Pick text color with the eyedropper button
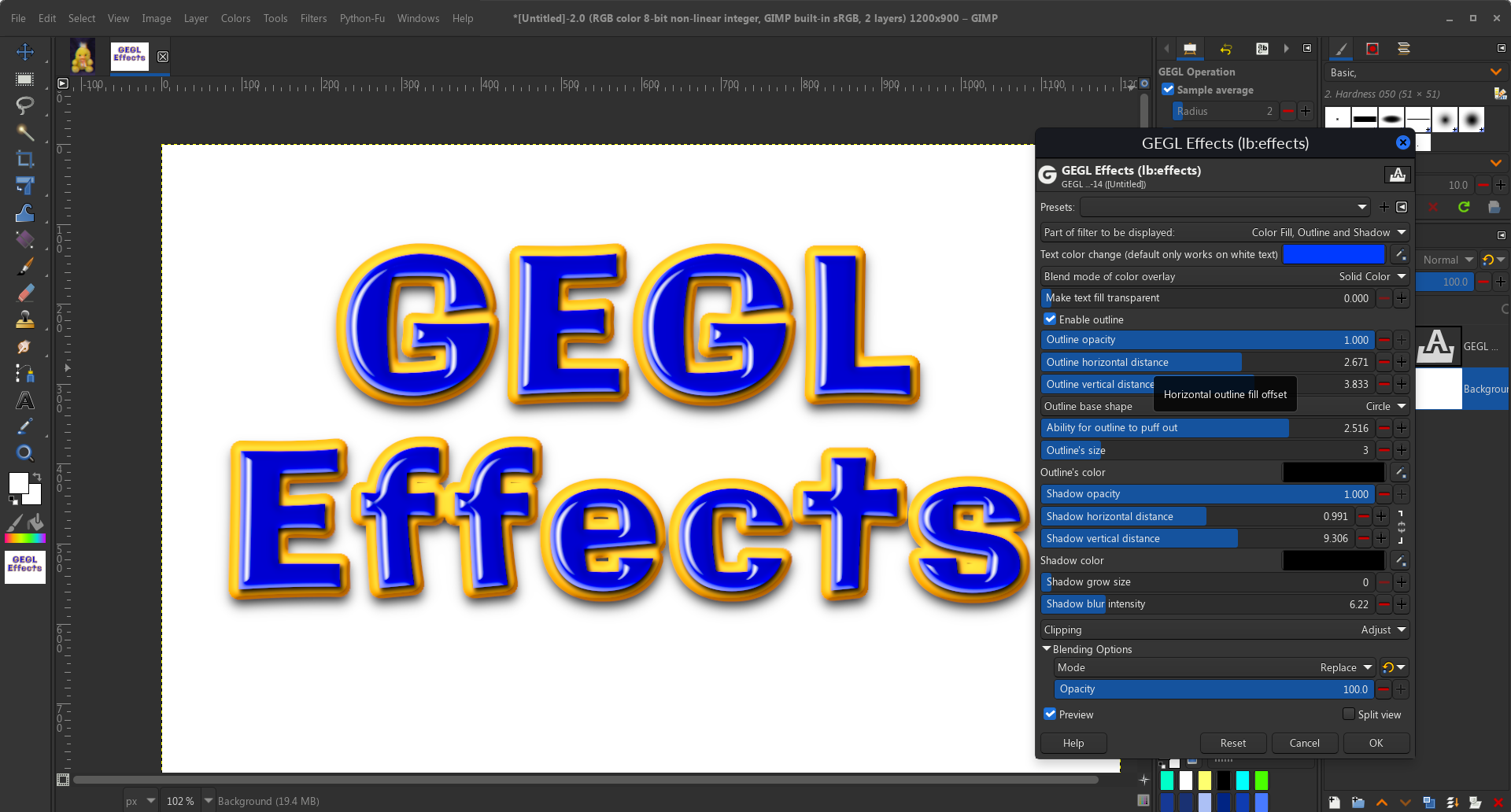1511x812 pixels. (1400, 254)
